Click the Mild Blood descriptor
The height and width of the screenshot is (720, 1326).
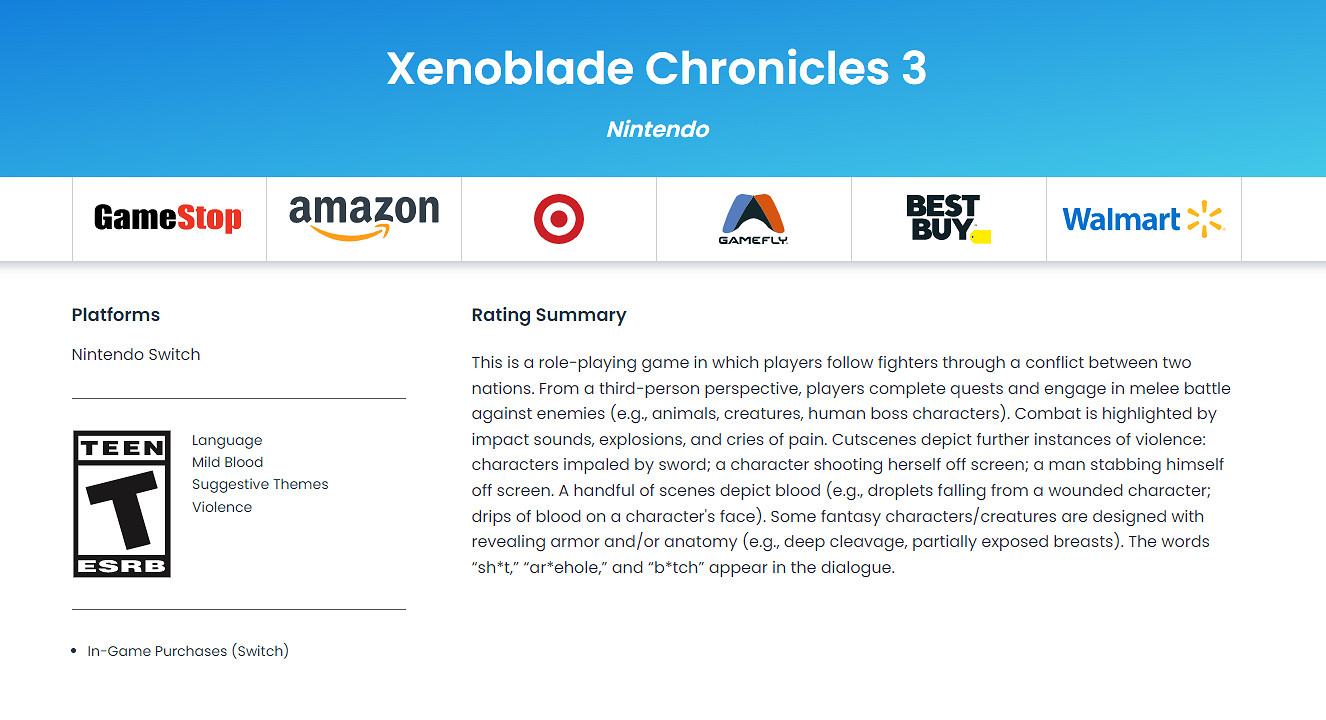pos(228,462)
